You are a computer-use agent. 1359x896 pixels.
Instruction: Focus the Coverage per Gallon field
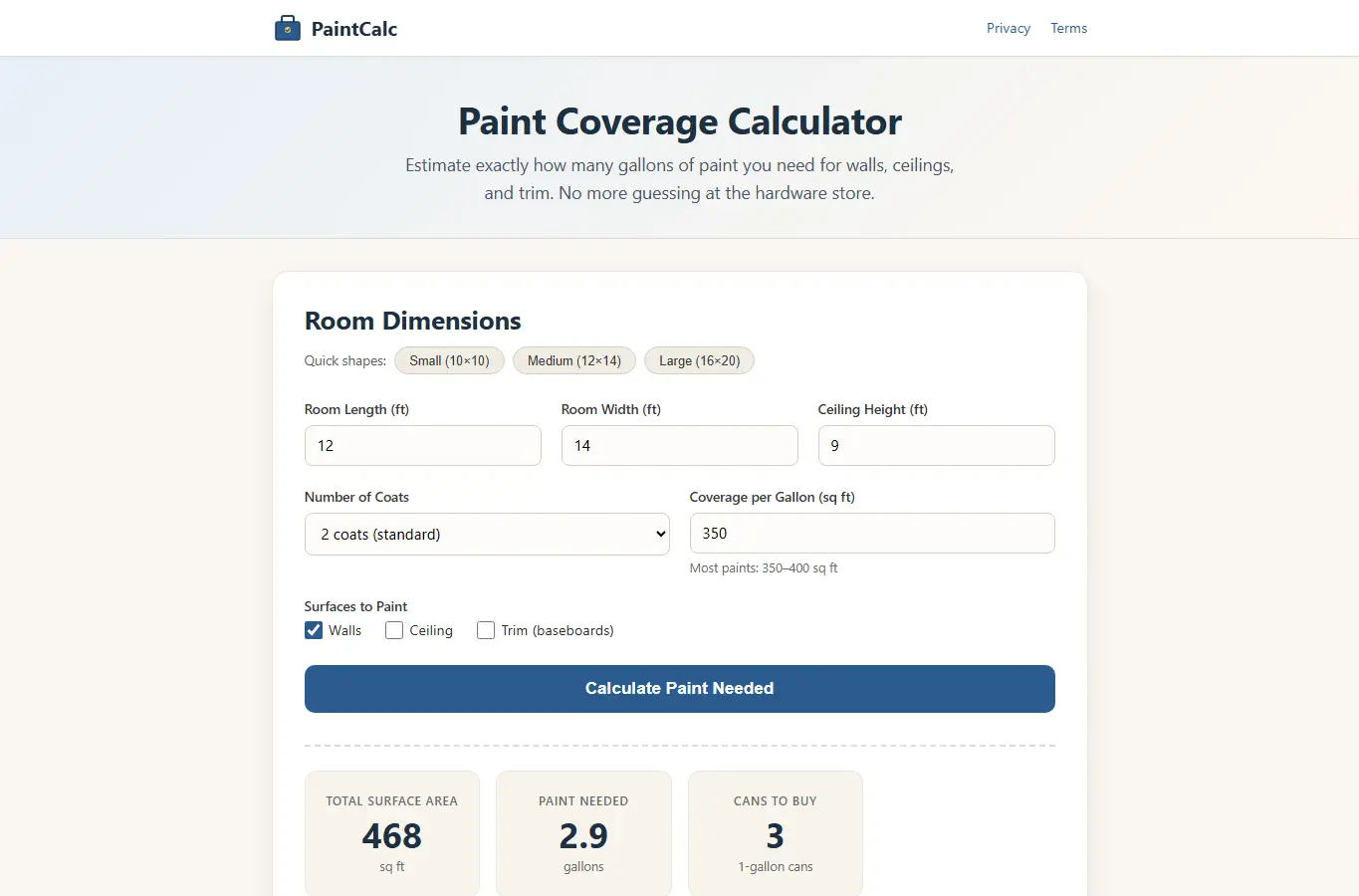click(872, 533)
